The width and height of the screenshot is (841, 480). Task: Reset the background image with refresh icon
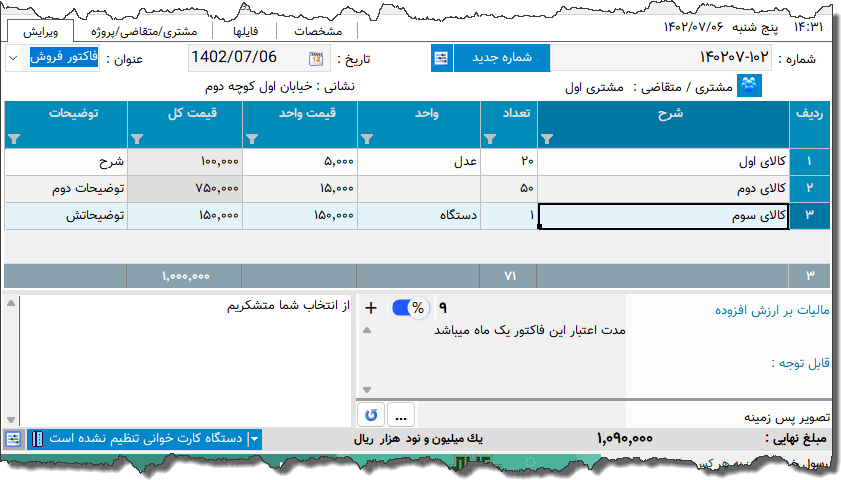(x=371, y=415)
